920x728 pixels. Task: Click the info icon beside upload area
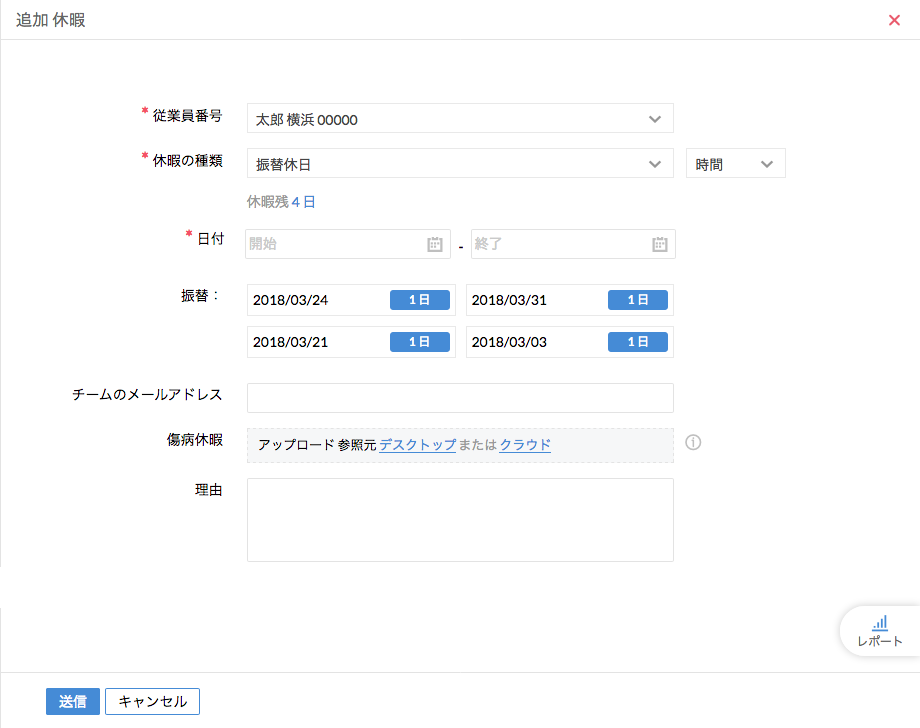(693, 443)
